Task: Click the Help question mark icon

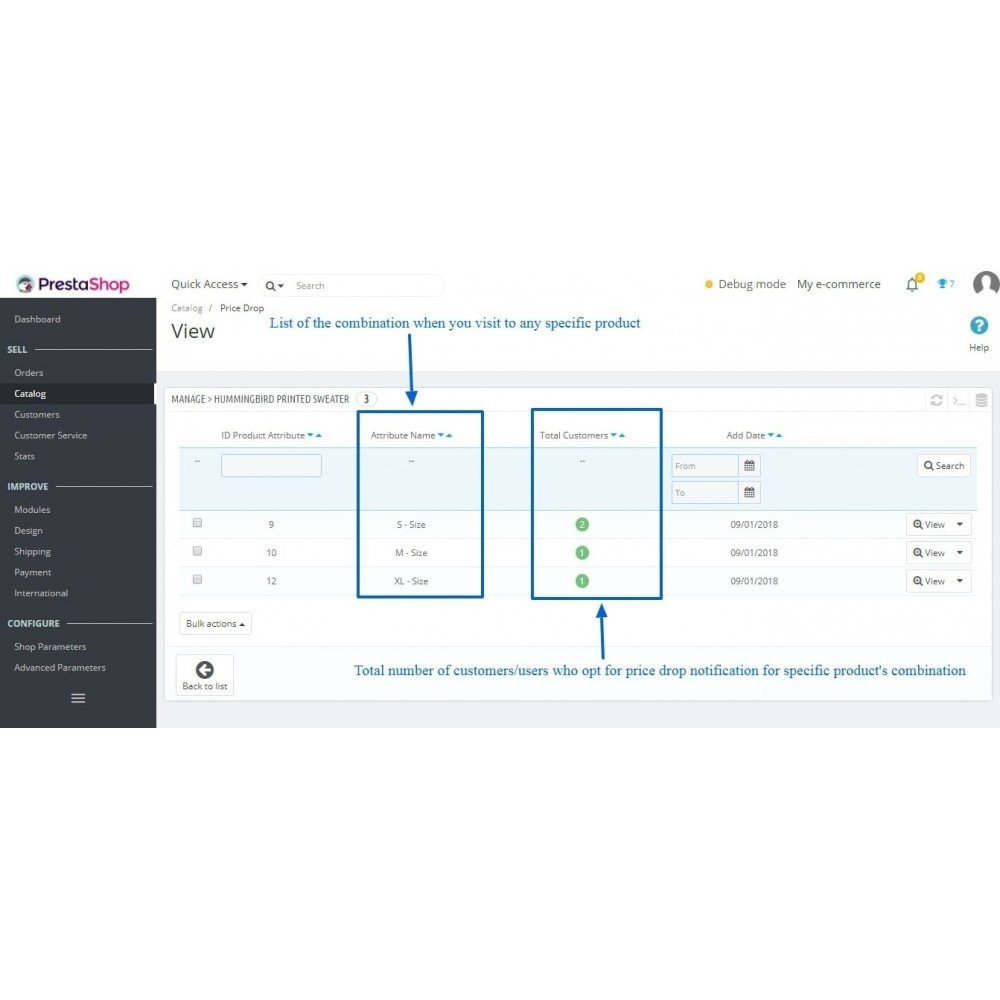Action: coord(978,325)
